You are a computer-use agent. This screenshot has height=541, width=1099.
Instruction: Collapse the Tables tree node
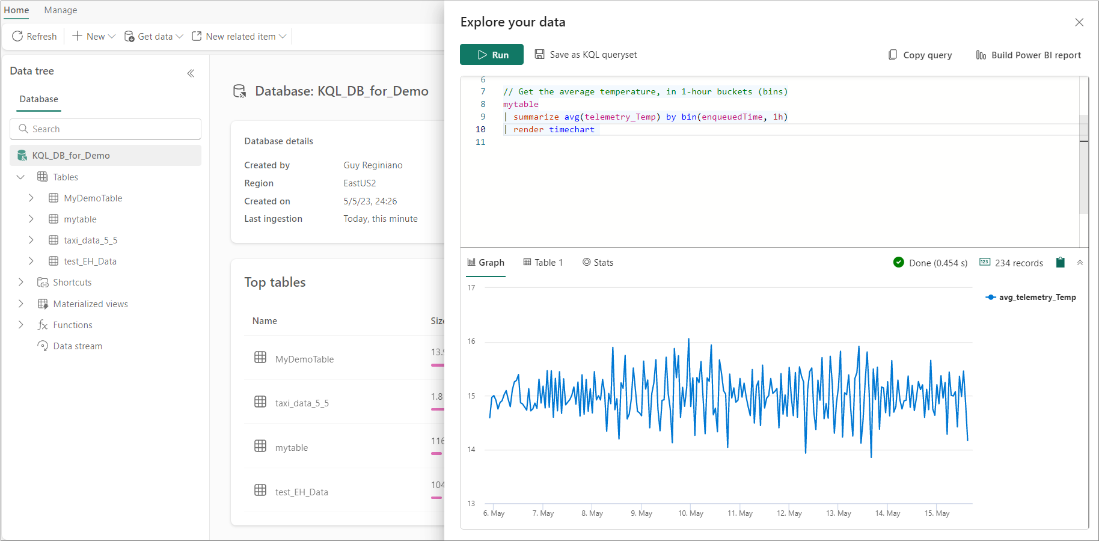click(x=20, y=177)
